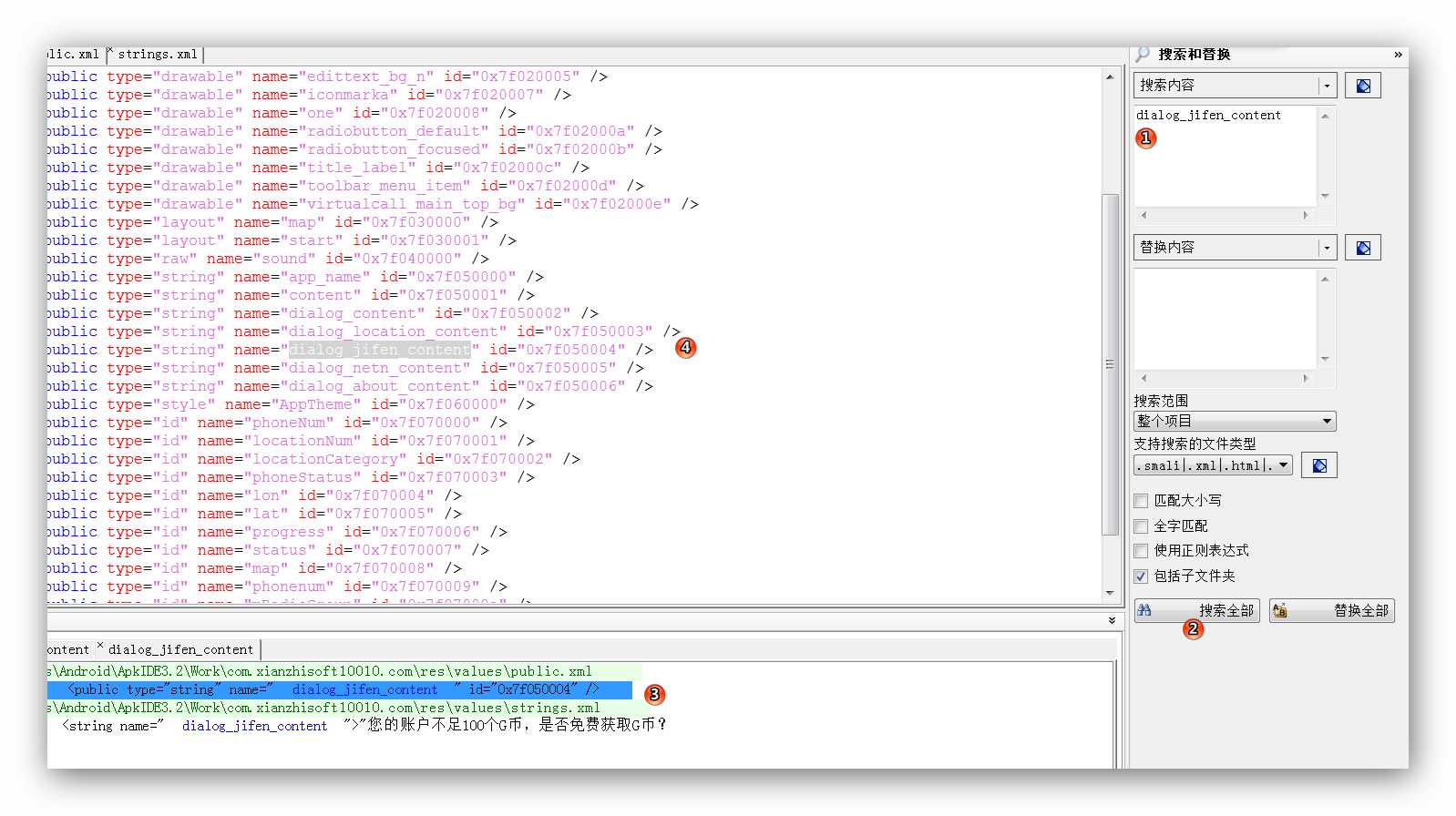The width and height of the screenshot is (1456, 816).
Task: Switch to the strings.xml editor tab
Action: [x=158, y=55]
